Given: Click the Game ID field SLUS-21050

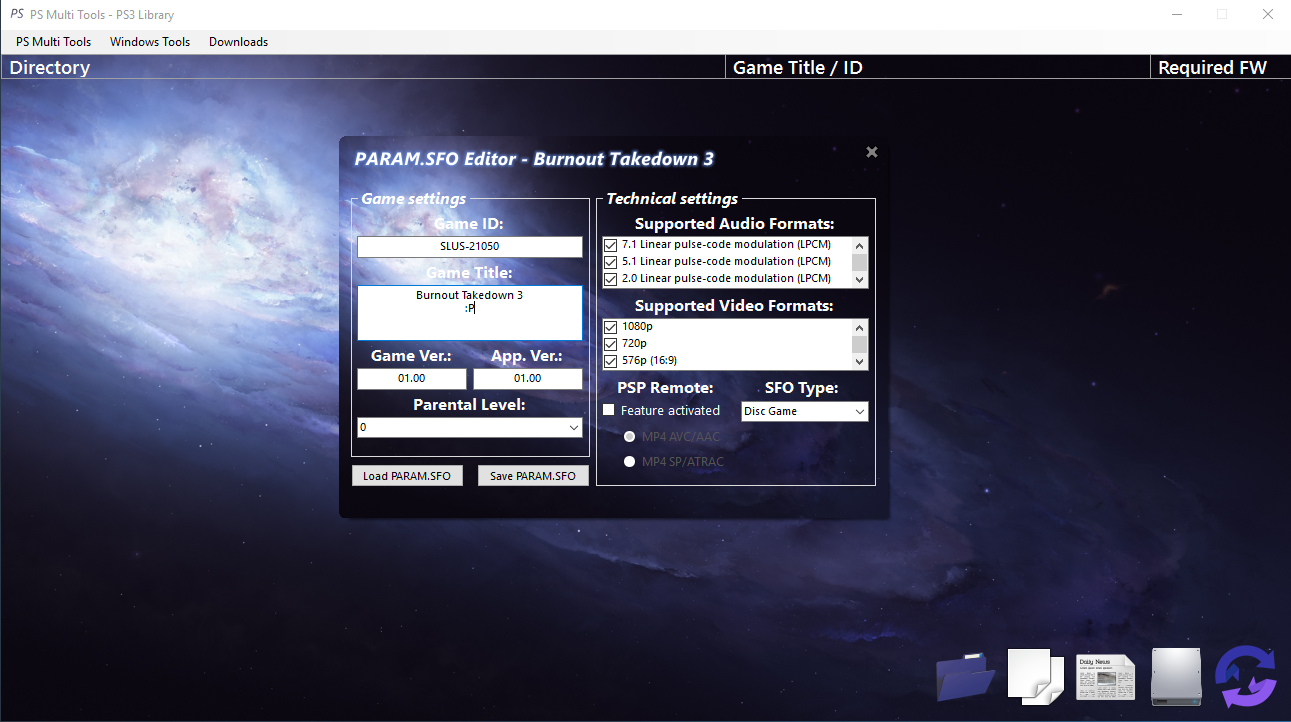Looking at the screenshot, I should point(470,246).
